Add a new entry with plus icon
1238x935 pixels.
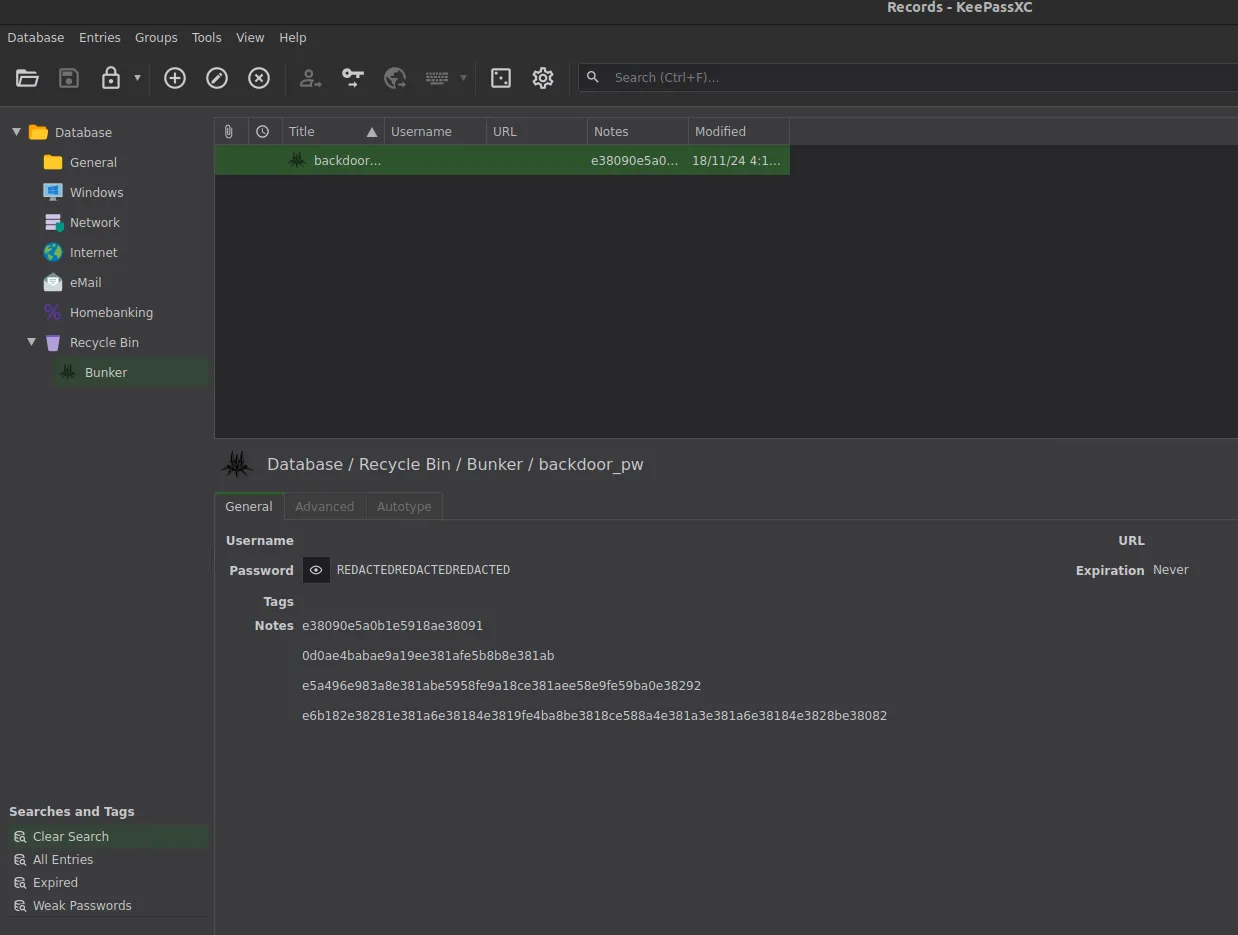tap(175, 78)
